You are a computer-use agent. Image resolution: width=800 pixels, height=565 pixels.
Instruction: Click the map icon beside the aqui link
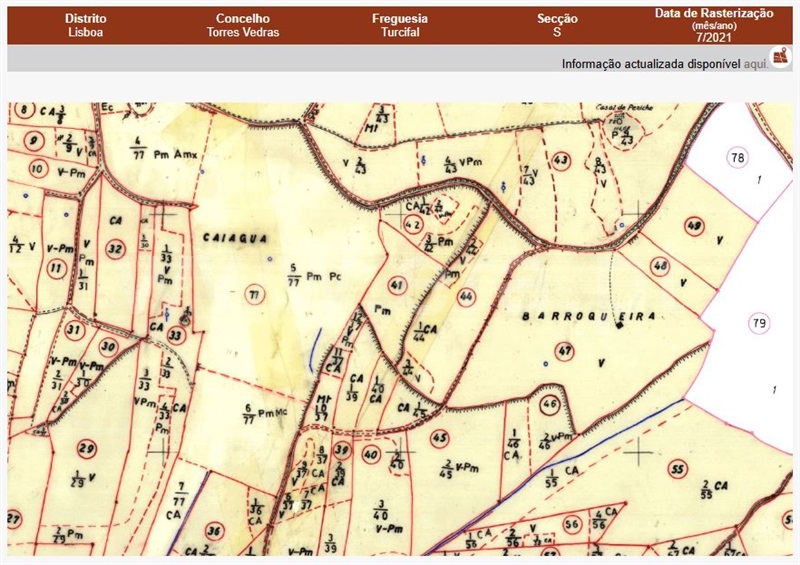pyautogui.click(x=779, y=58)
